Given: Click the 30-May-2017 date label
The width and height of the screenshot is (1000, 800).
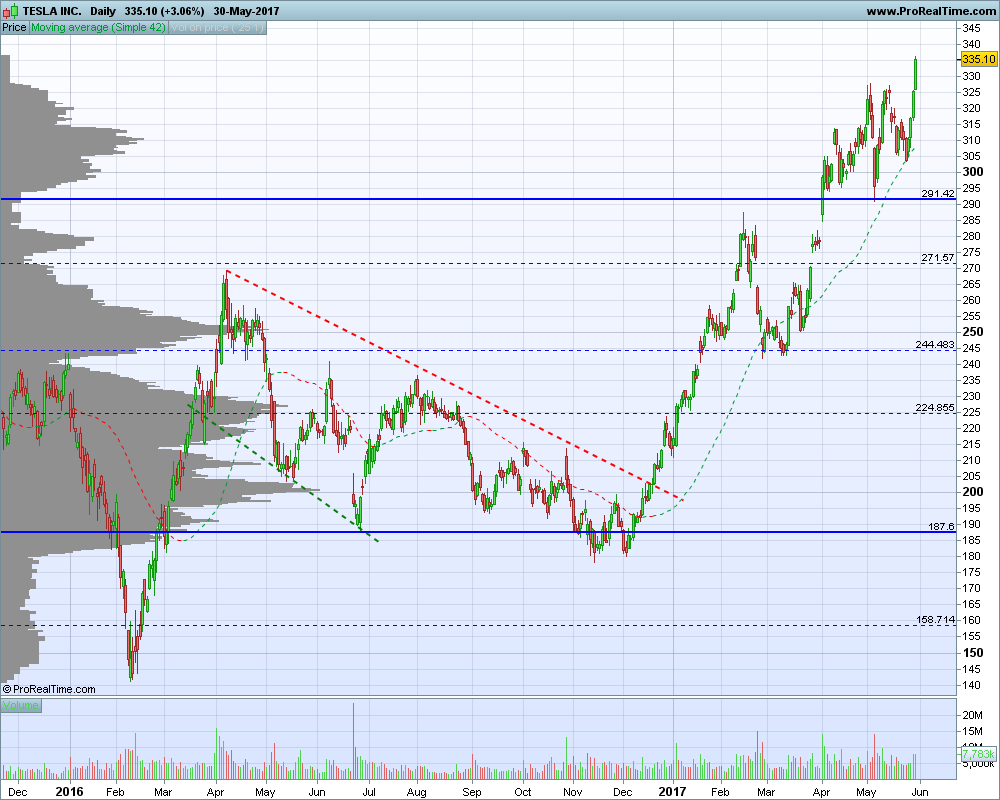Looking at the screenshot, I should click(x=246, y=11).
